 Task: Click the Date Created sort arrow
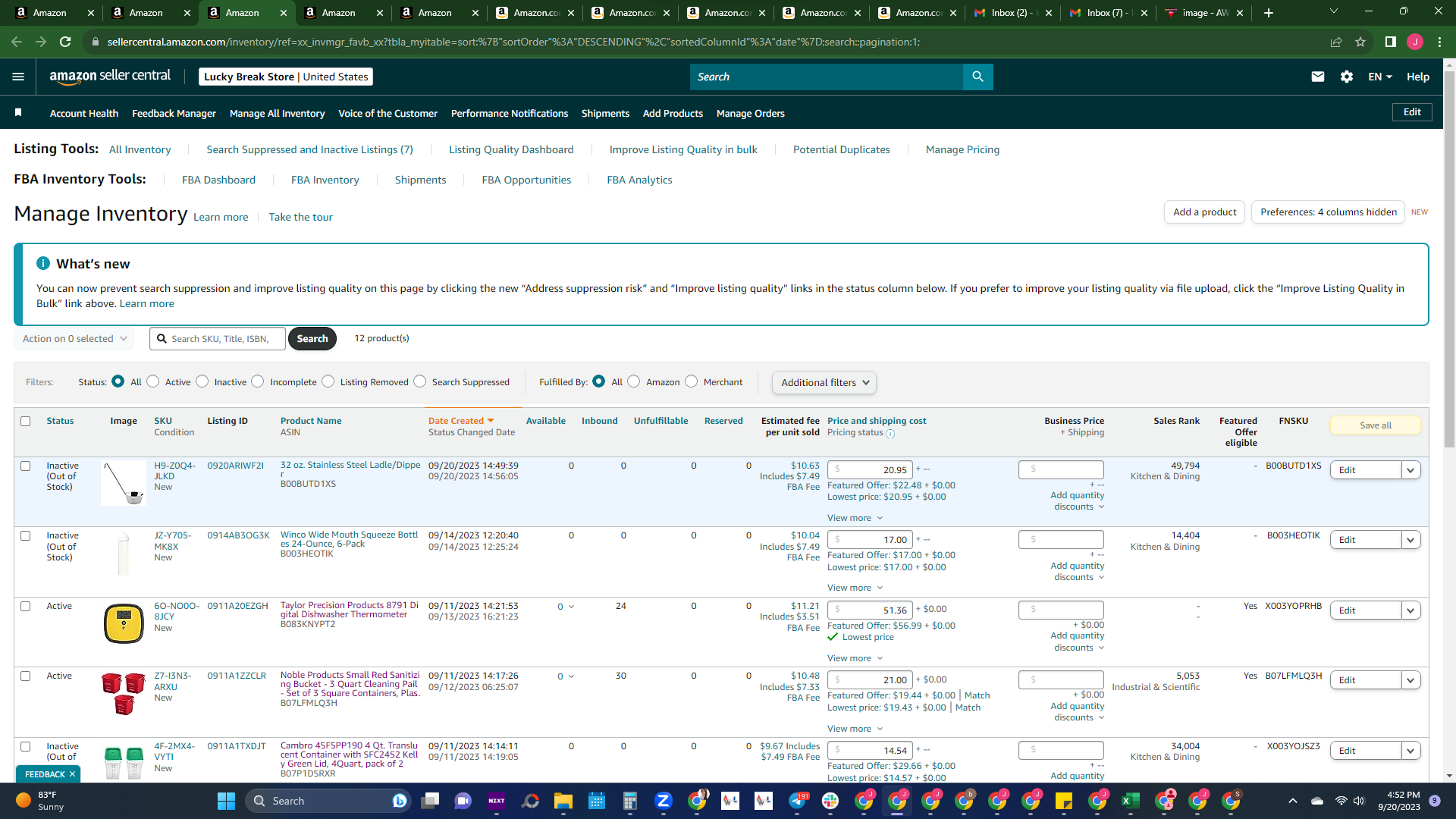click(x=491, y=421)
